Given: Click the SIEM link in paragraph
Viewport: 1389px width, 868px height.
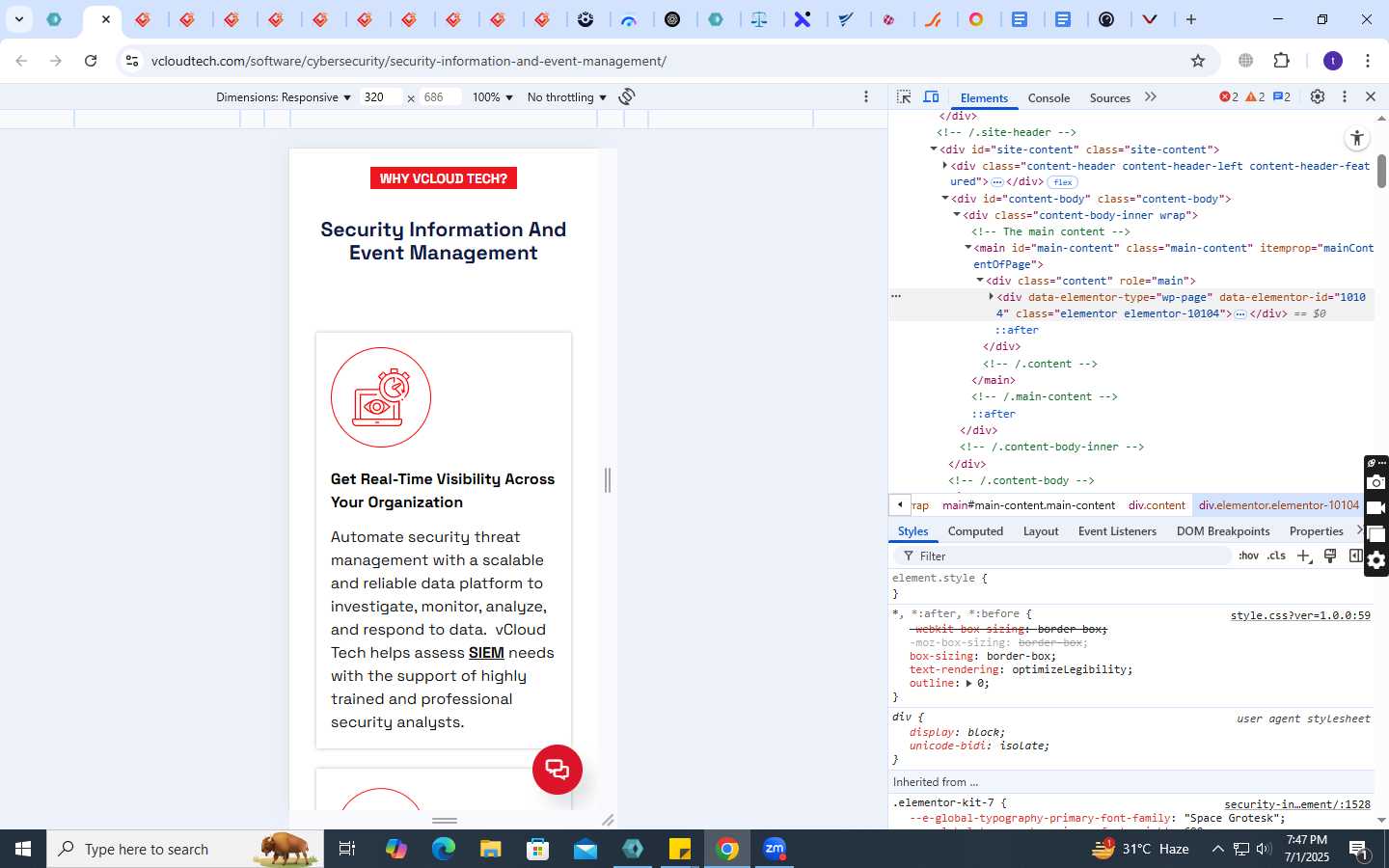Looking at the screenshot, I should click(x=486, y=653).
